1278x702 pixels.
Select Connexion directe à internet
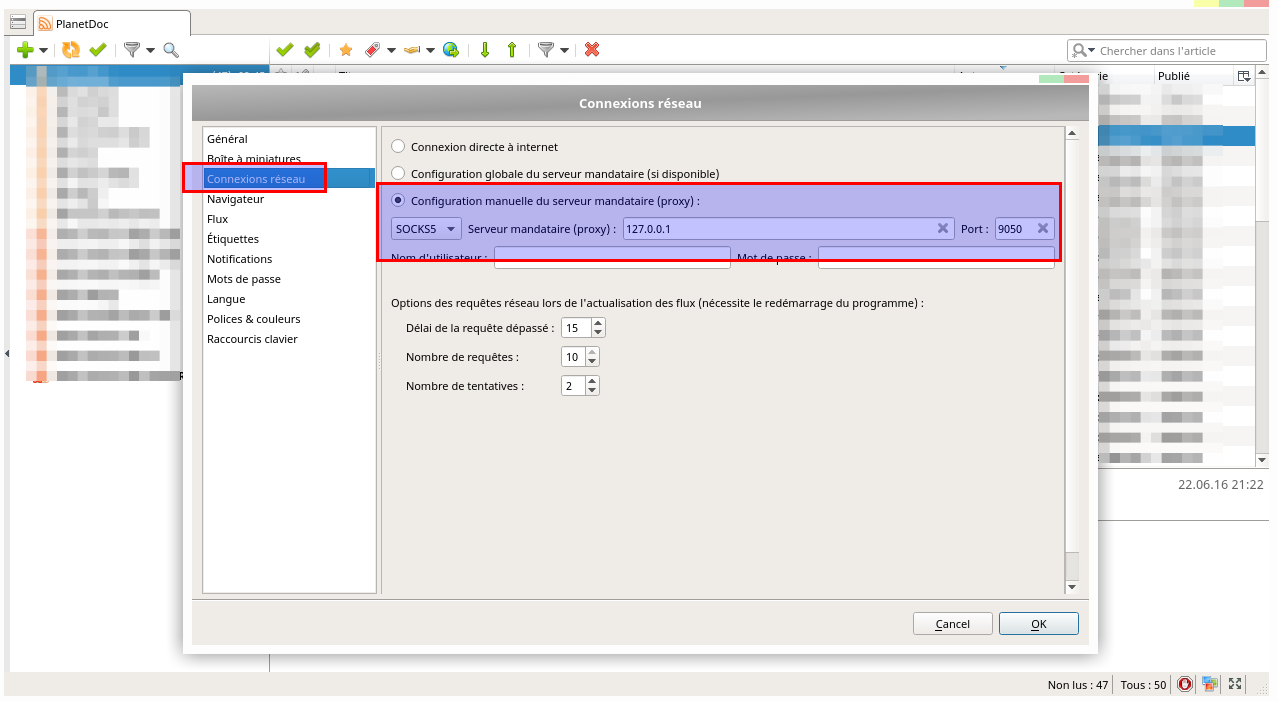(x=398, y=146)
